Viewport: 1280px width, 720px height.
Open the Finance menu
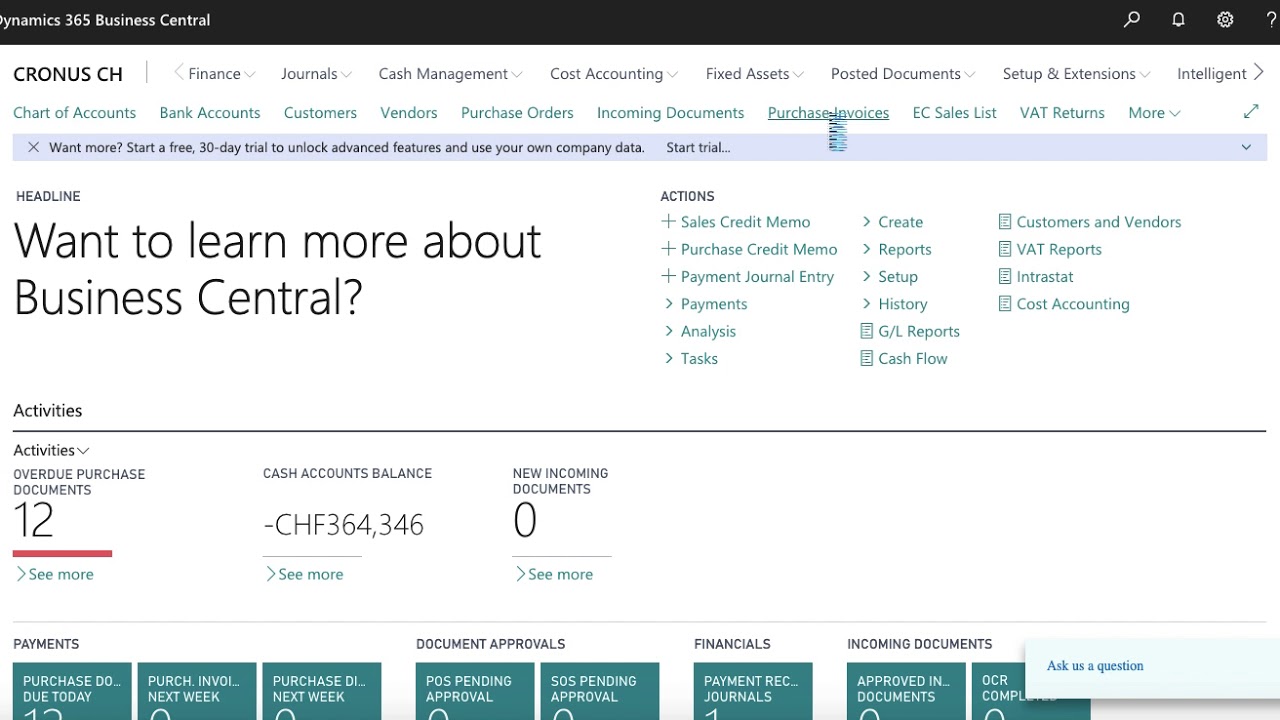(221, 73)
